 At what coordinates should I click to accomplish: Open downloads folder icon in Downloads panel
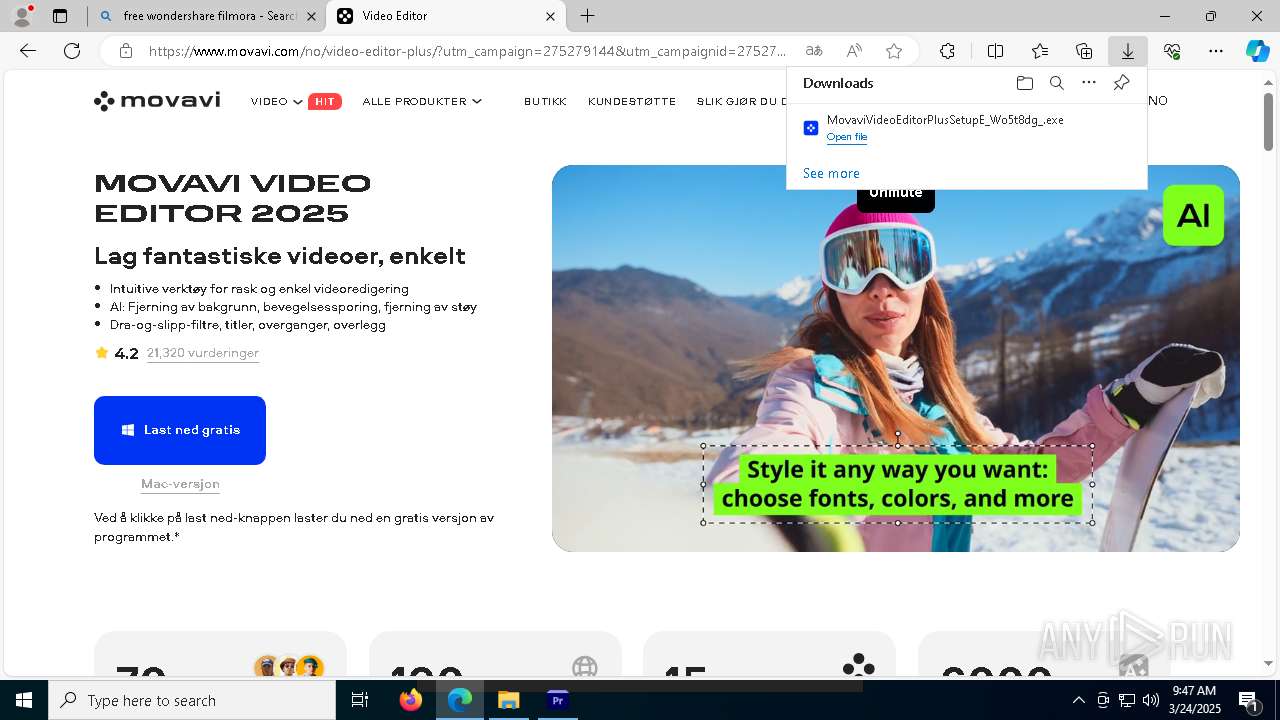[x=1025, y=83]
